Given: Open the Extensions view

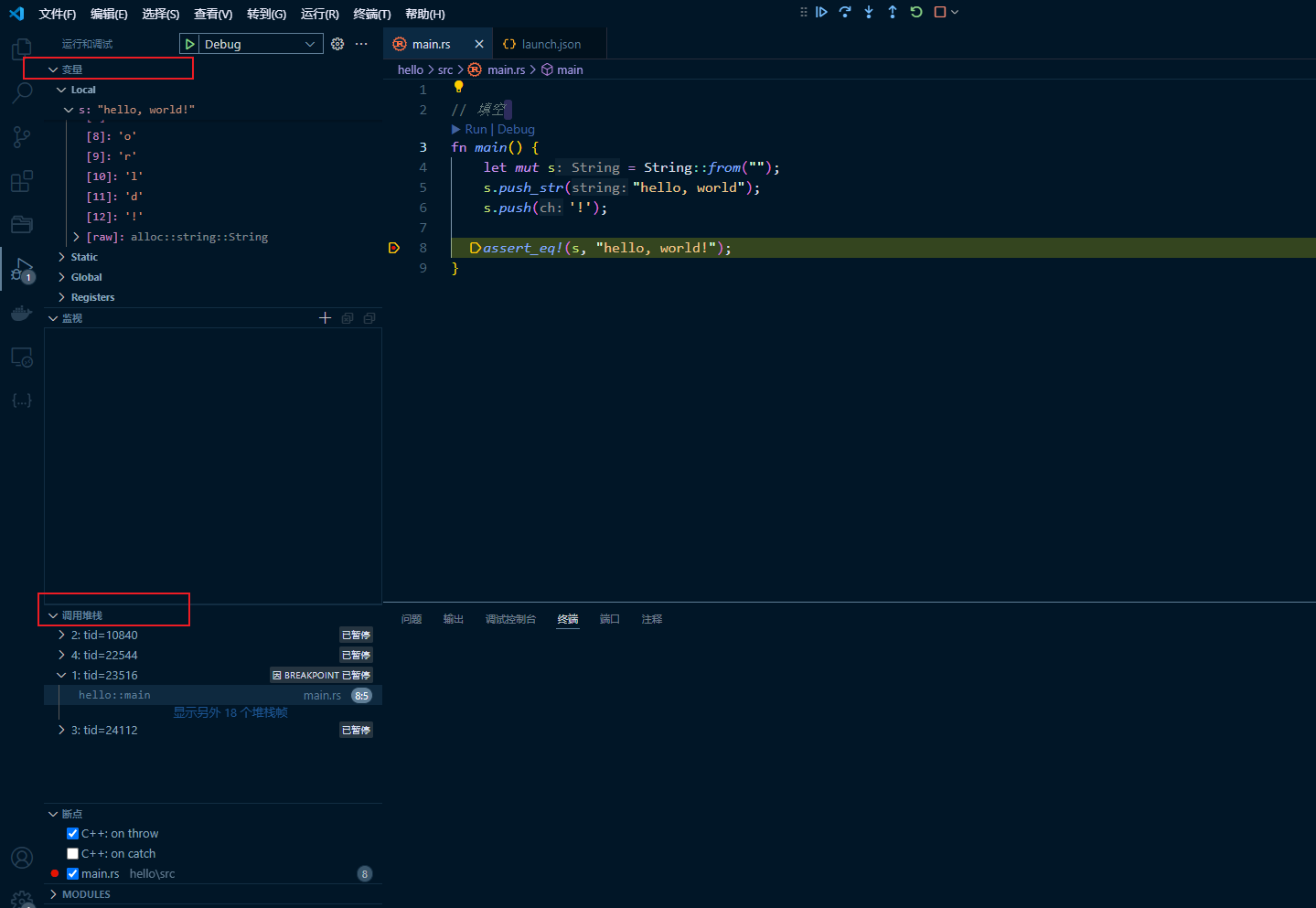Looking at the screenshot, I should click(x=22, y=181).
